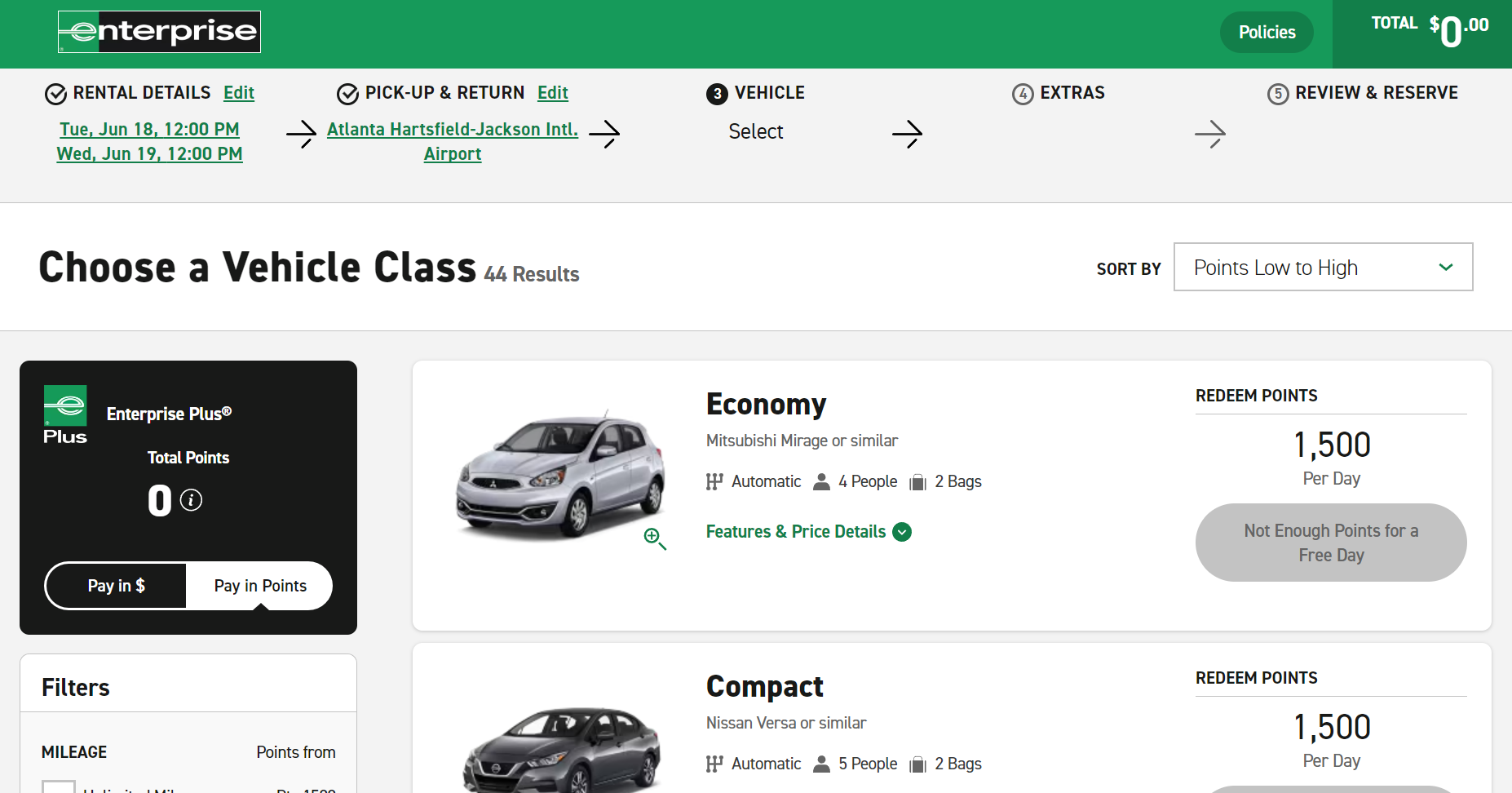1512x793 pixels.
Task: Switch payment to Pay in $
Action: coord(116,586)
